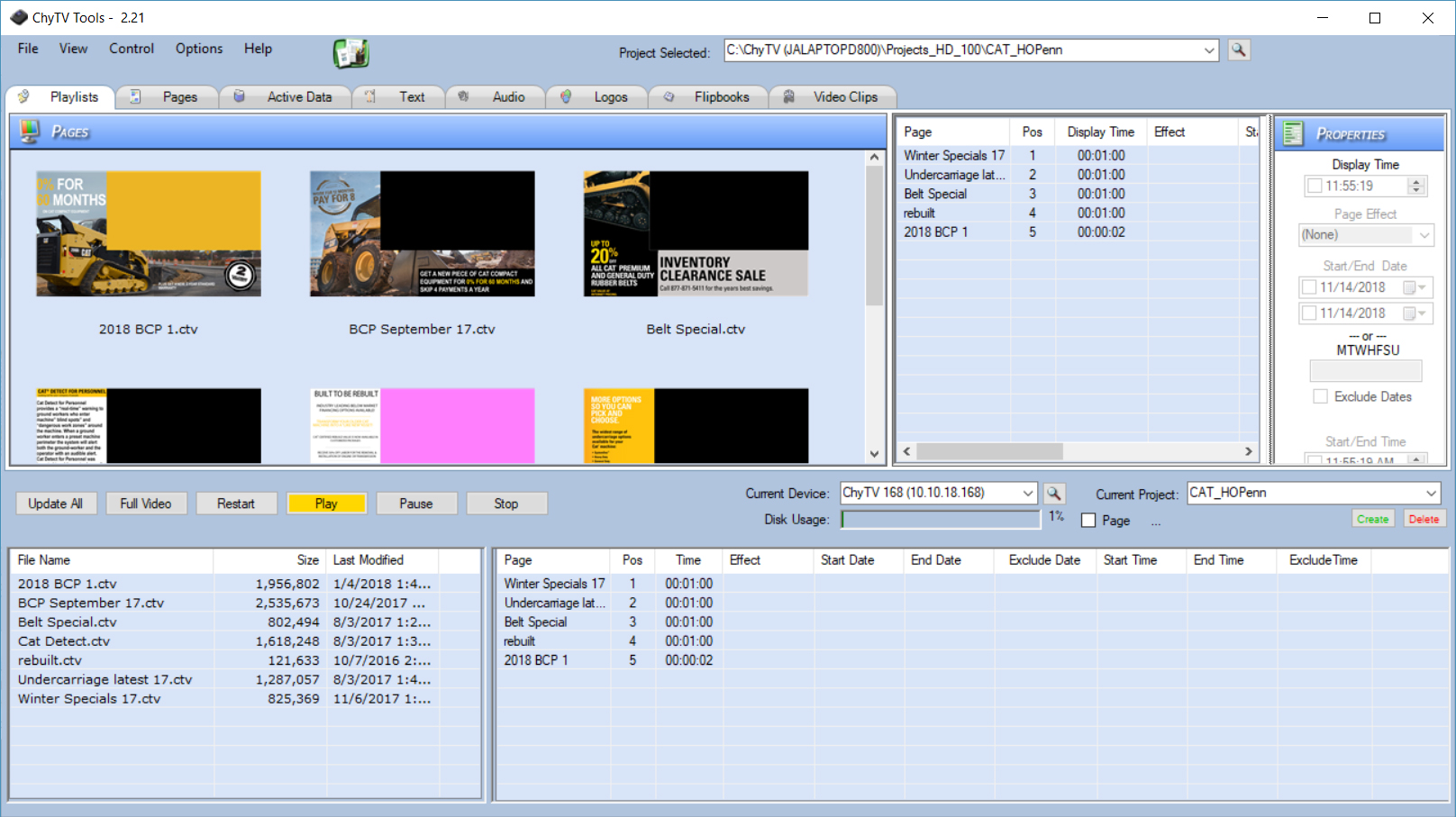Enable the Display Time checkbox
The width and height of the screenshot is (1456, 817).
1315,186
